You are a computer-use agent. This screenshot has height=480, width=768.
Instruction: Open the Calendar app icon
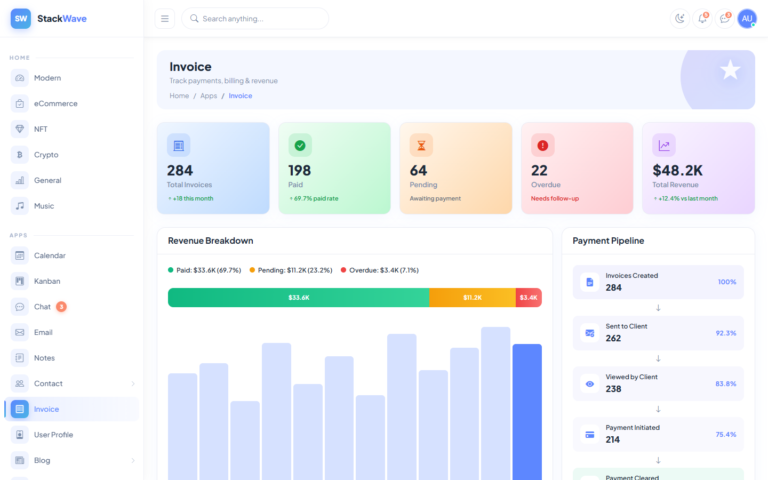coord(19,255)
